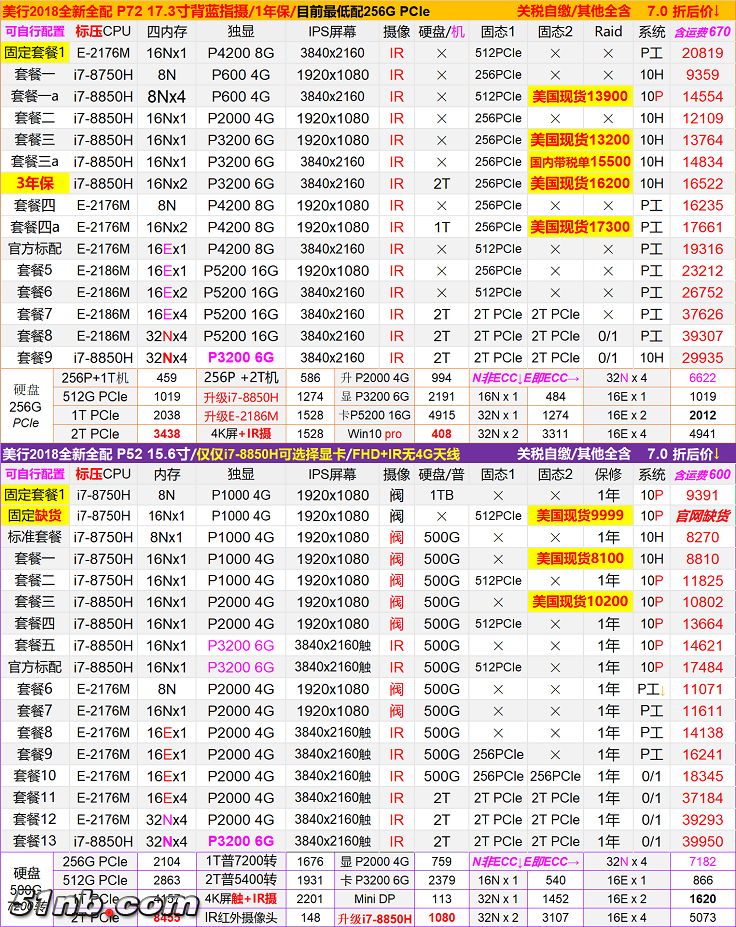This screenshot has width=736, height=927.
Task: Click the P72 title banner at the top
Action: pos(368,11)
